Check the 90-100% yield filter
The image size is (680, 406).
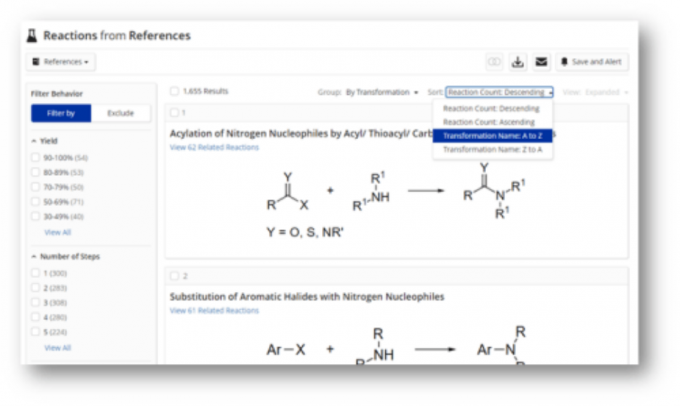[36, 157]
